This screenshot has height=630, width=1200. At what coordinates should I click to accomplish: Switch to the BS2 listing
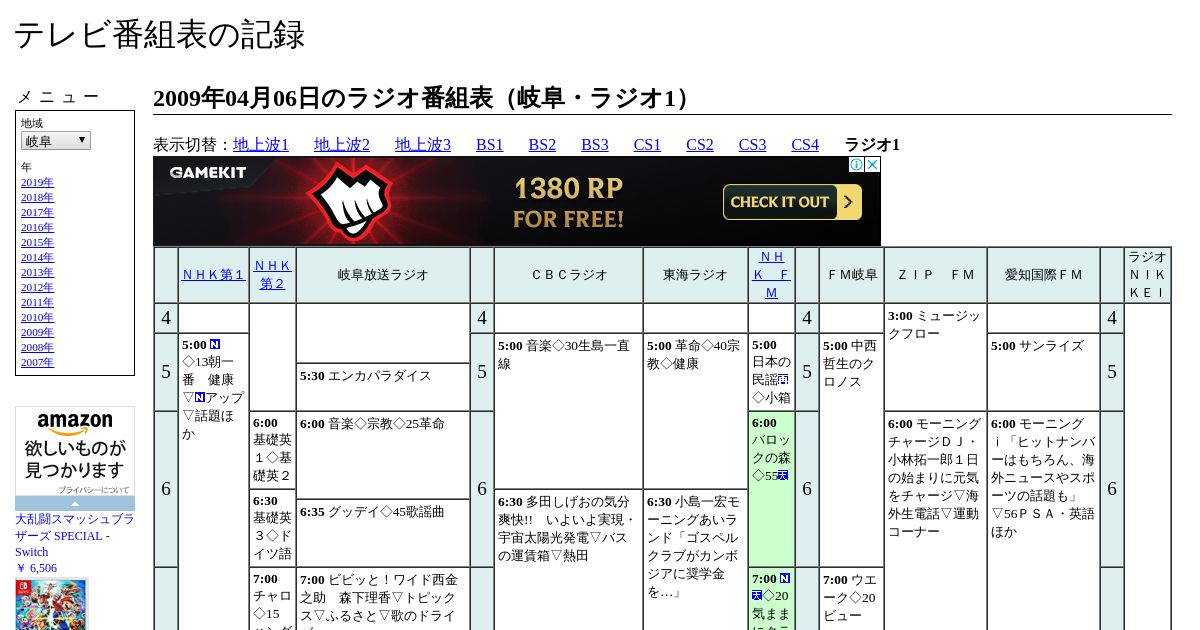[542, 145]
